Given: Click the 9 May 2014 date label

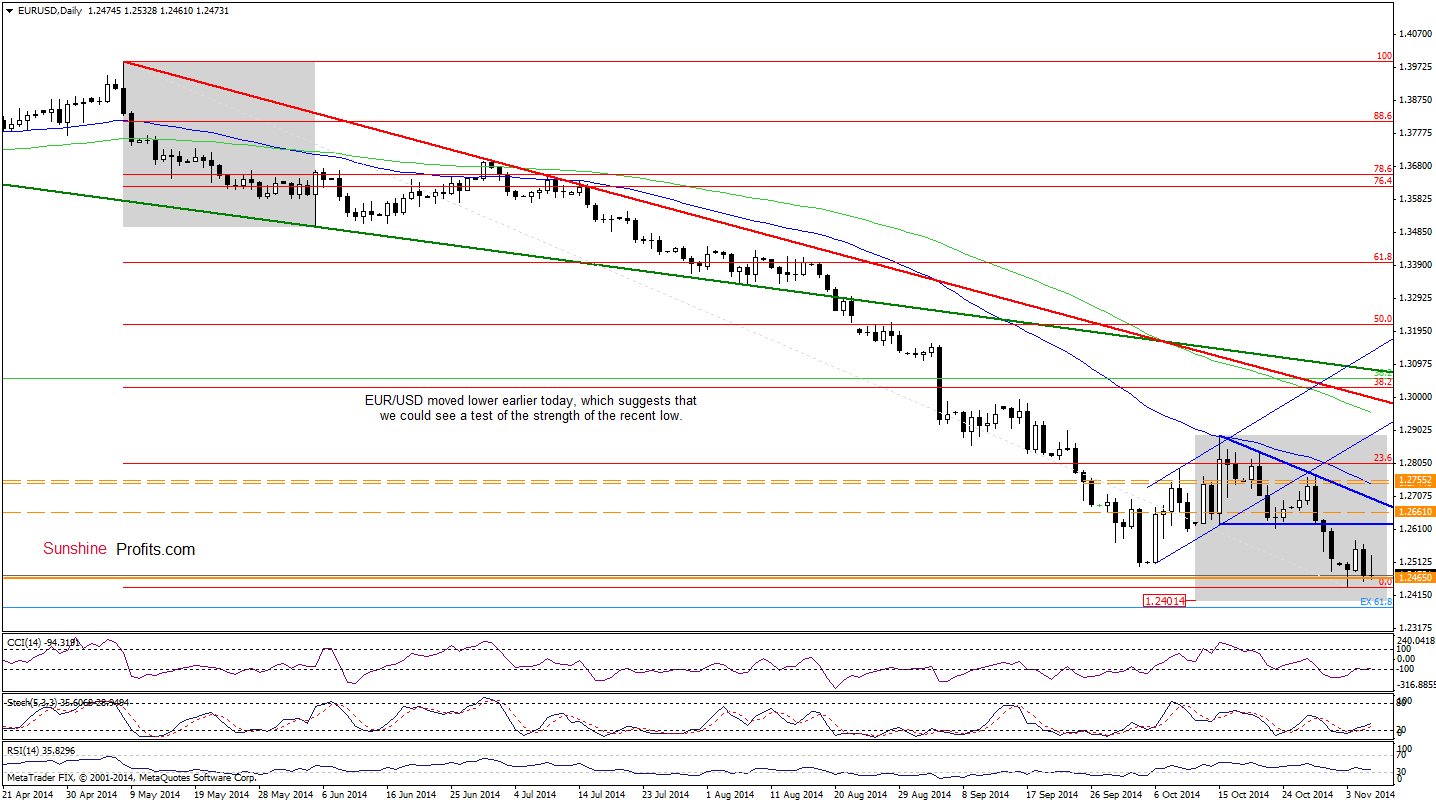Looking at the screenshot, I should point(157,794).
